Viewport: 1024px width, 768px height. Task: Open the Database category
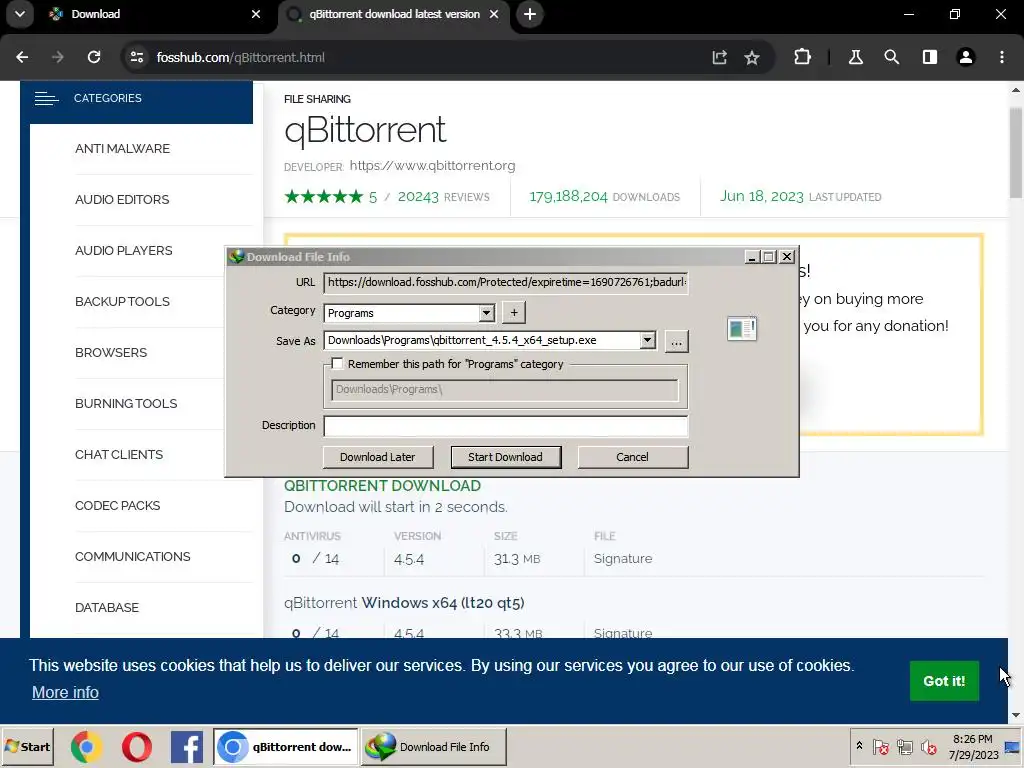107,607
